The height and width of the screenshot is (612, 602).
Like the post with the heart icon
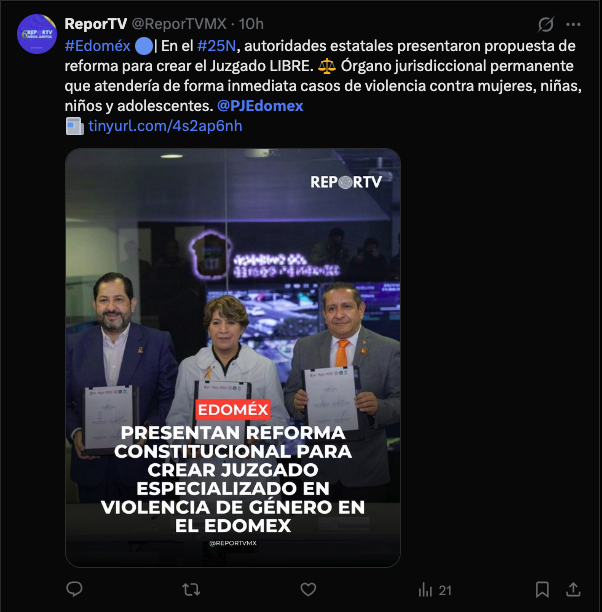[308, 589]
